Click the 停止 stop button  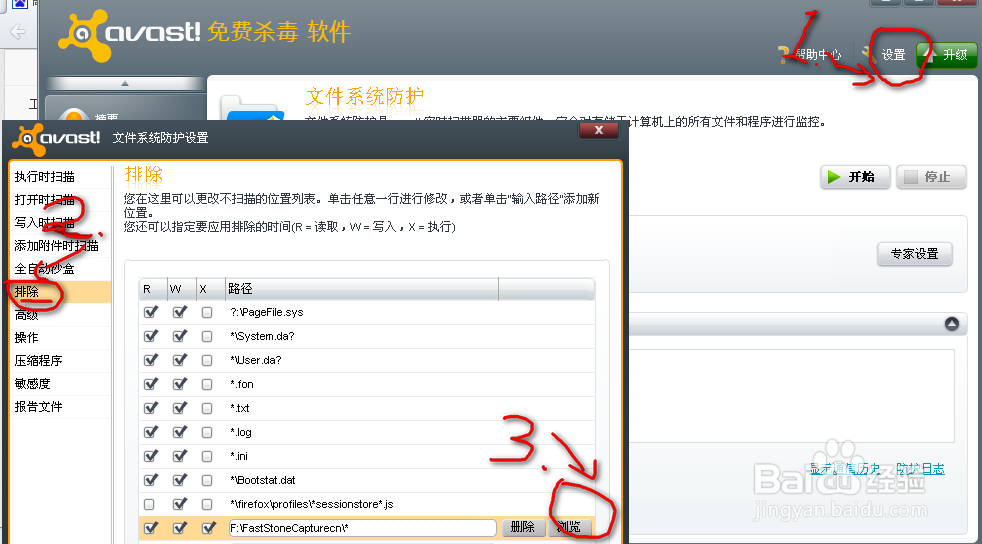tap(931, 177)
